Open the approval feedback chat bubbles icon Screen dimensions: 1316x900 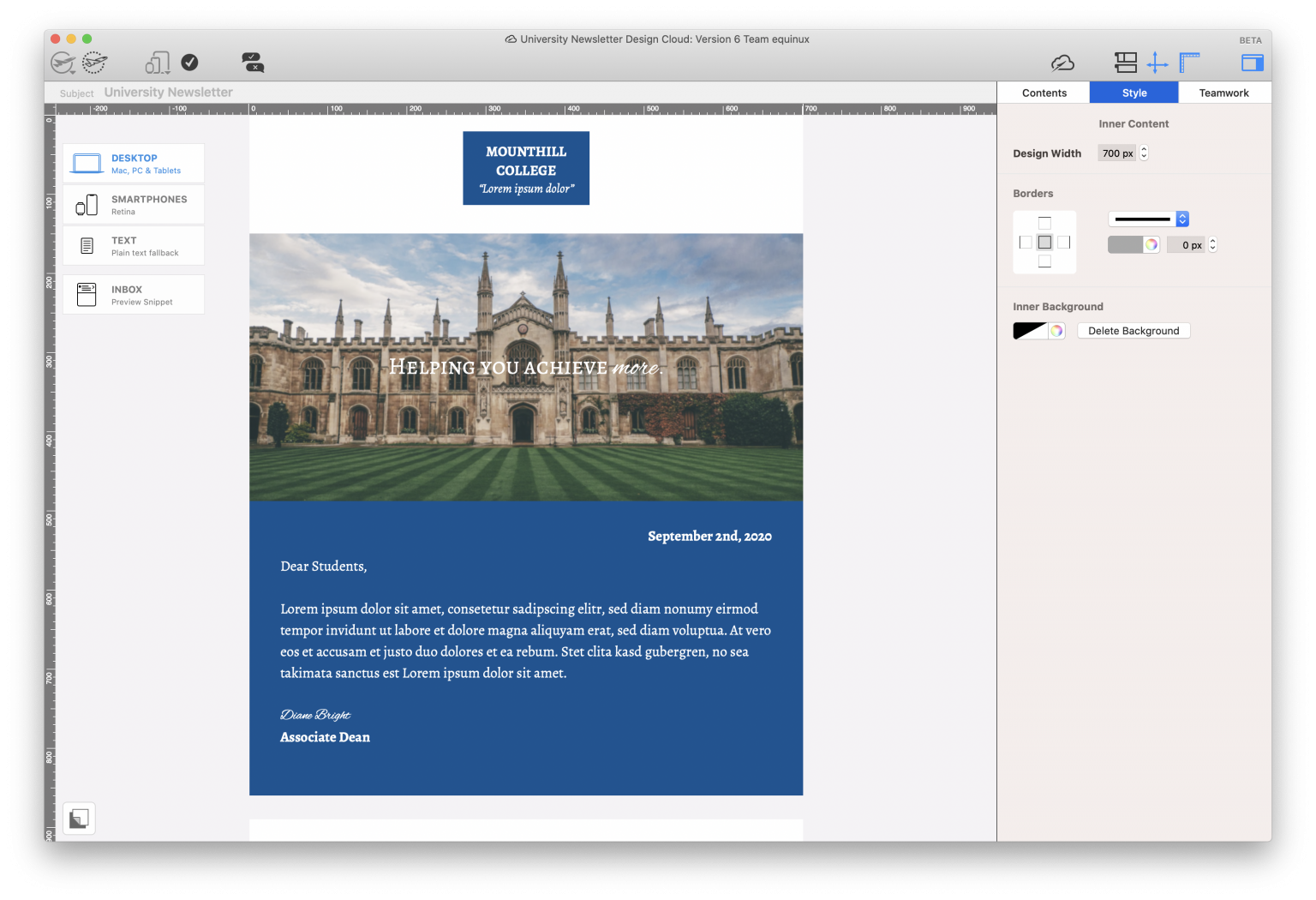click(251, 62)
